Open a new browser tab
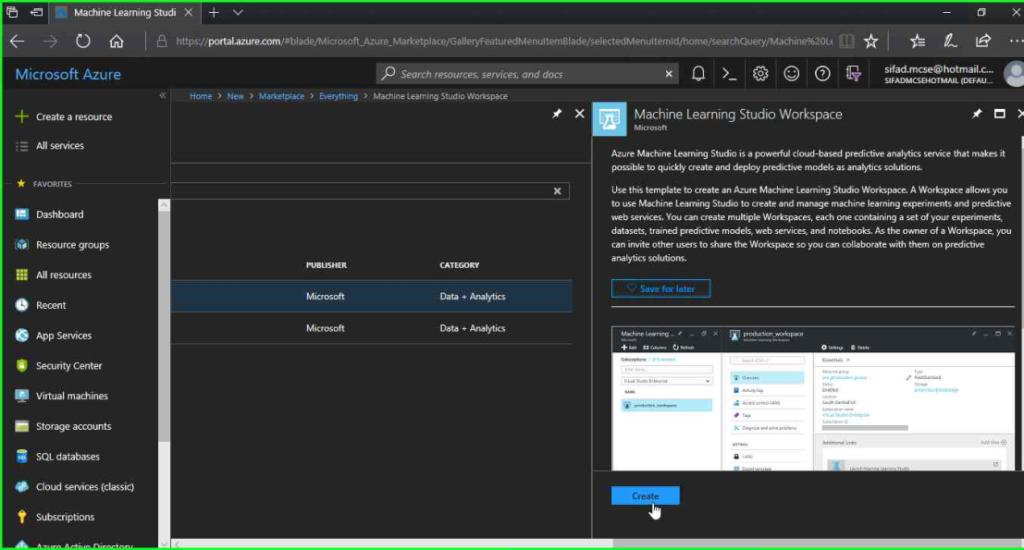Screen dimensions: 1024x550 [x=214, y=12]
